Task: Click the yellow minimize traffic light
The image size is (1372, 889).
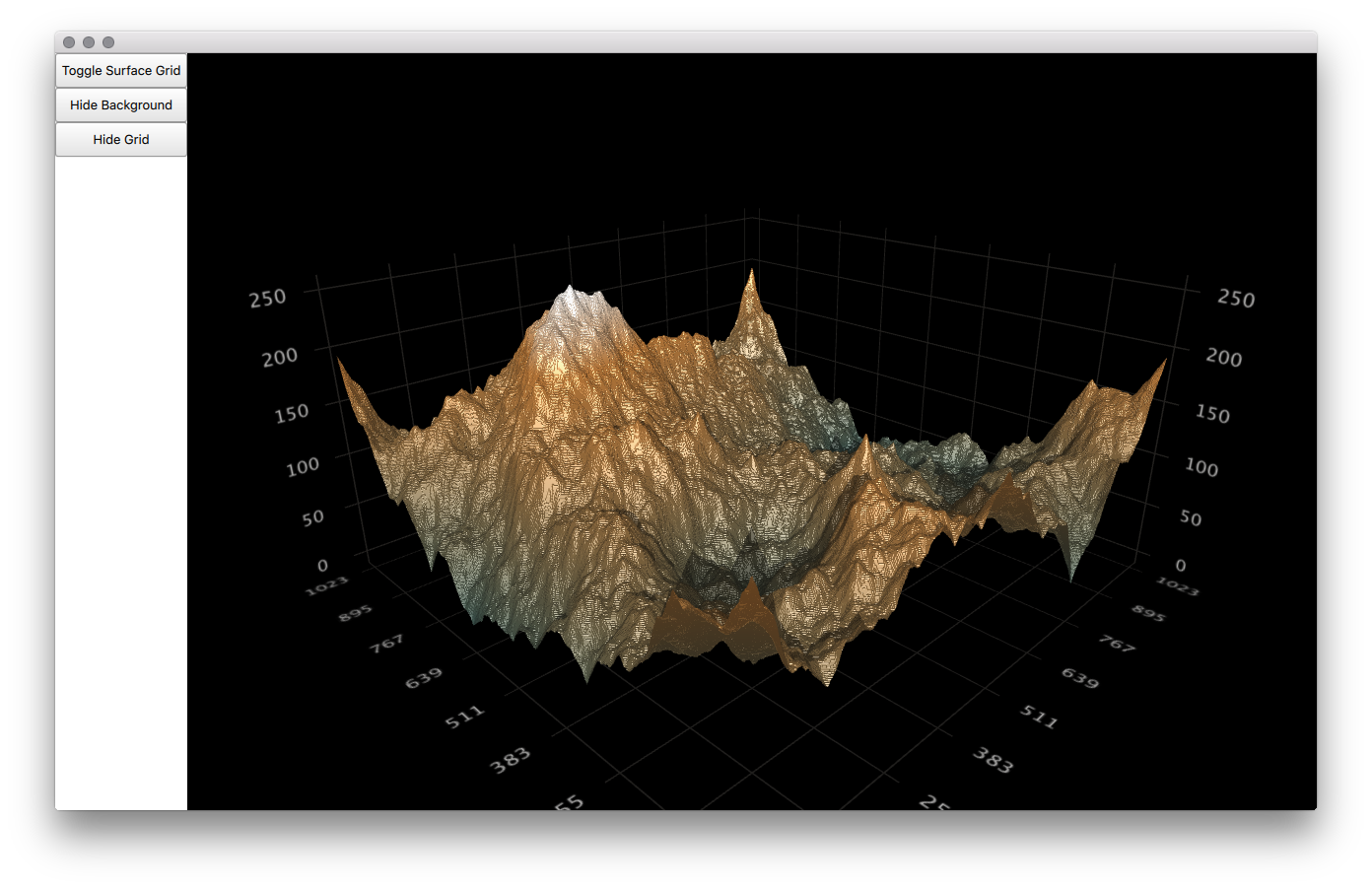Action: pyautogui.click(x=88, y=41)
